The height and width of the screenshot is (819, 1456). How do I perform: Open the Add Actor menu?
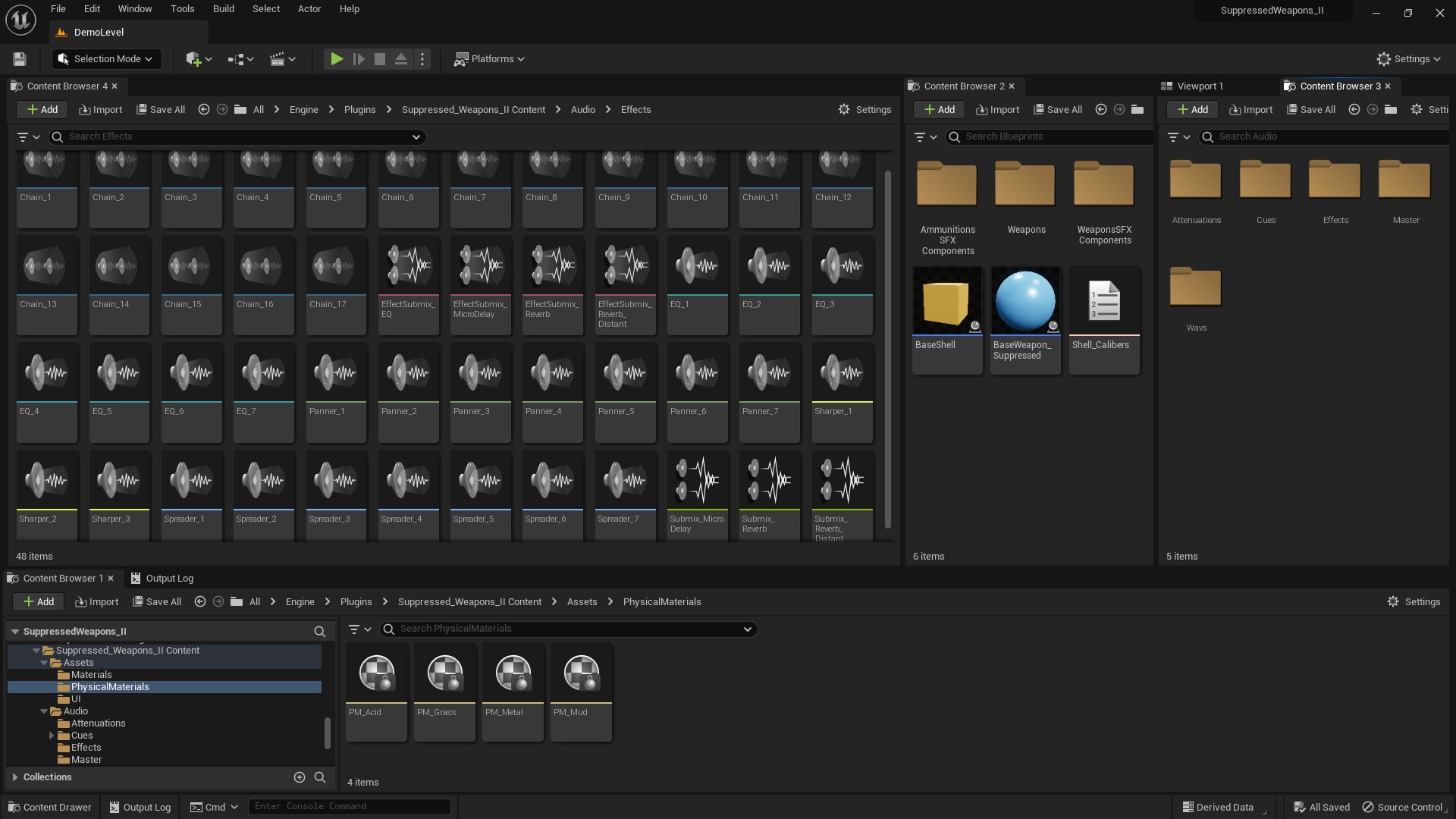pos(196,58)
